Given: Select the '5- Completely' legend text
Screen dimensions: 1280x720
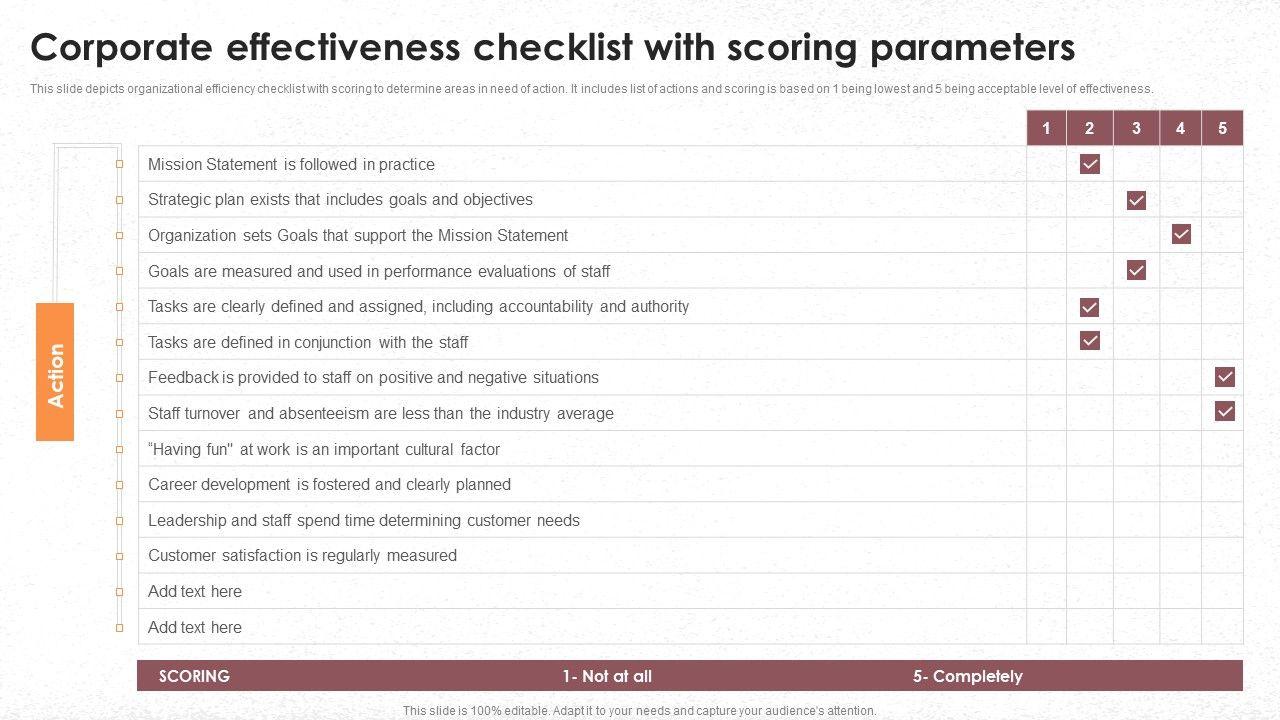Looking at the screenshot, I should point(967,676).
